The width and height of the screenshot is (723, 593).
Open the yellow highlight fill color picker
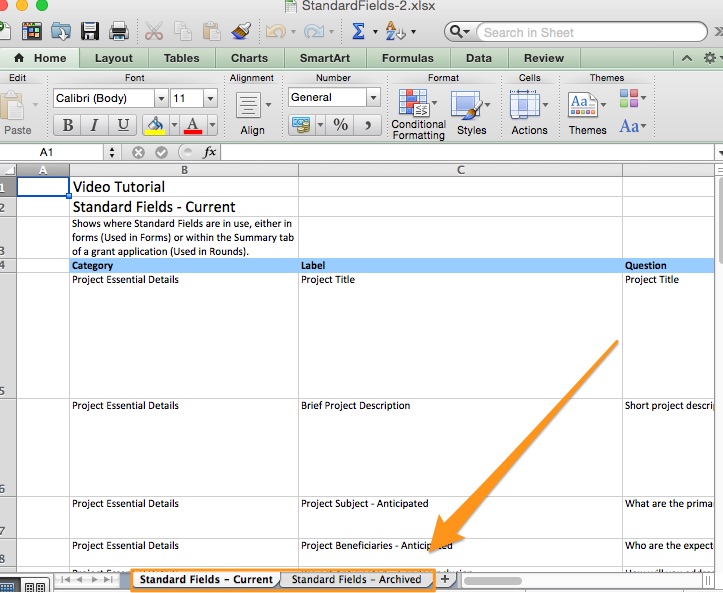tap(155, 125)
